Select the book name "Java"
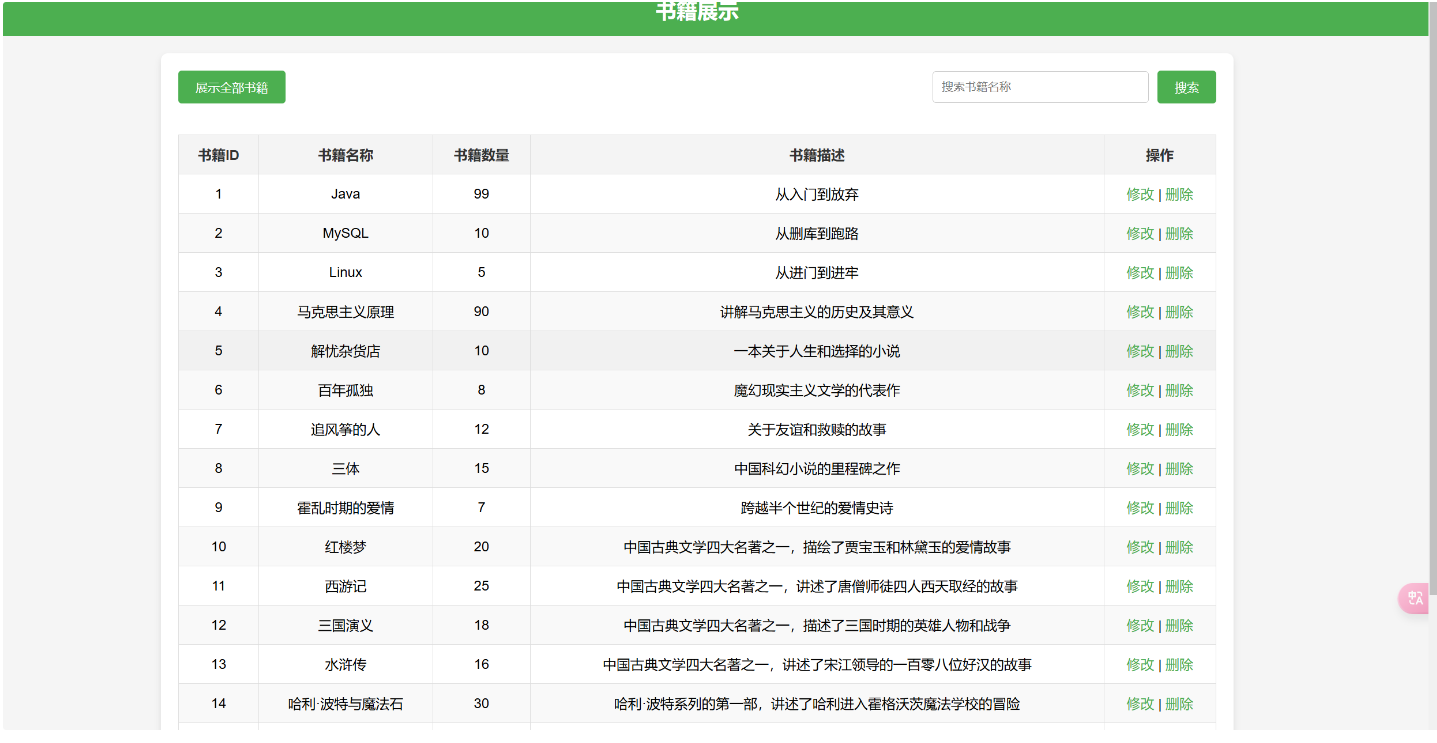 click(346, 194)
